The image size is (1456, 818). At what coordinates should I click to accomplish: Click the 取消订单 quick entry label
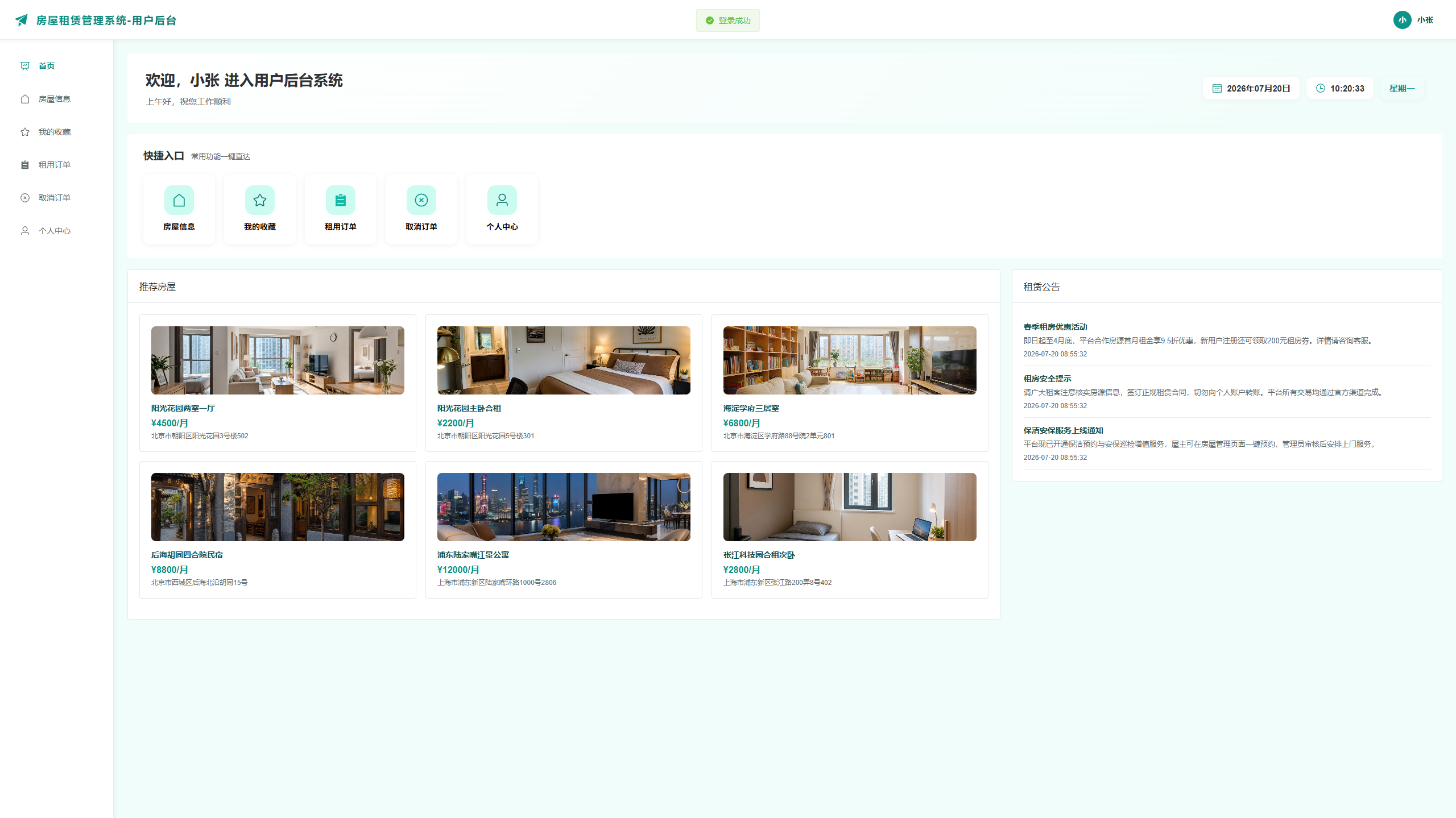tap(421, 227)
